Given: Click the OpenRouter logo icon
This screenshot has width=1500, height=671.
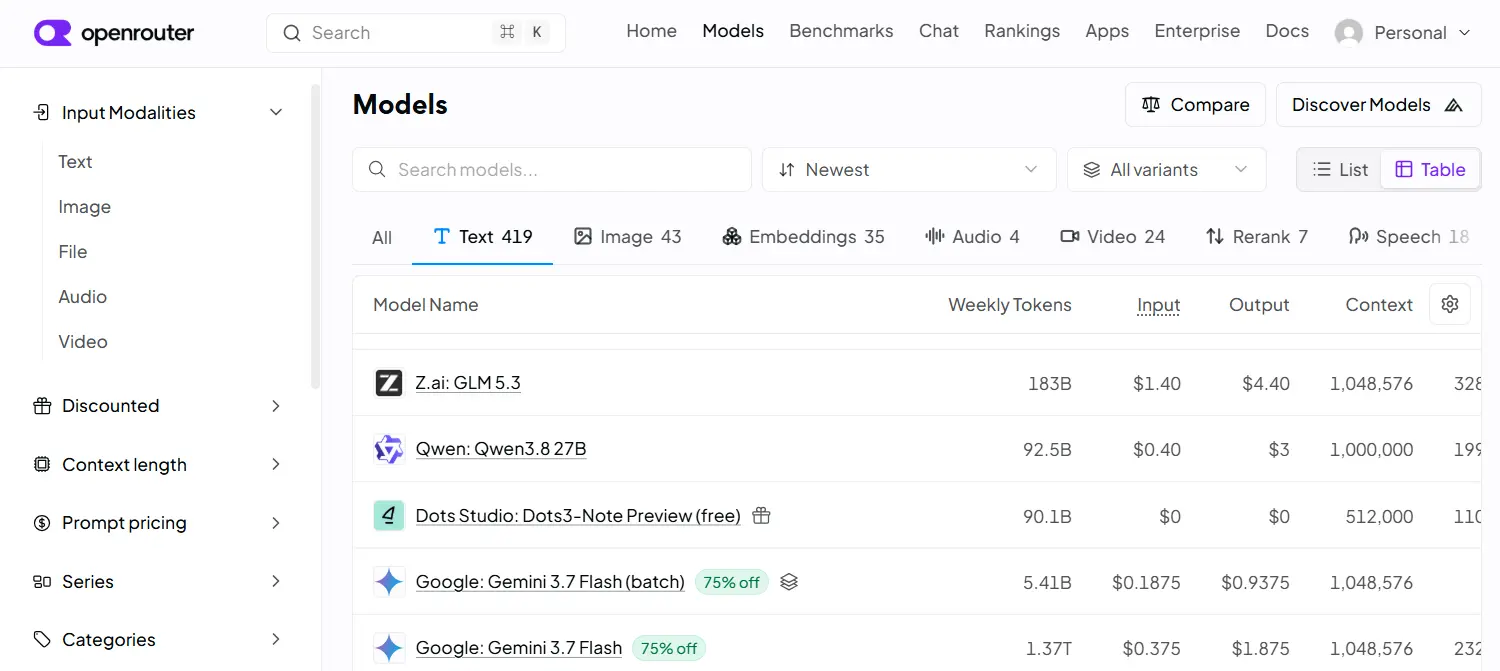Looking at the screenshot, I should point(52,33).
